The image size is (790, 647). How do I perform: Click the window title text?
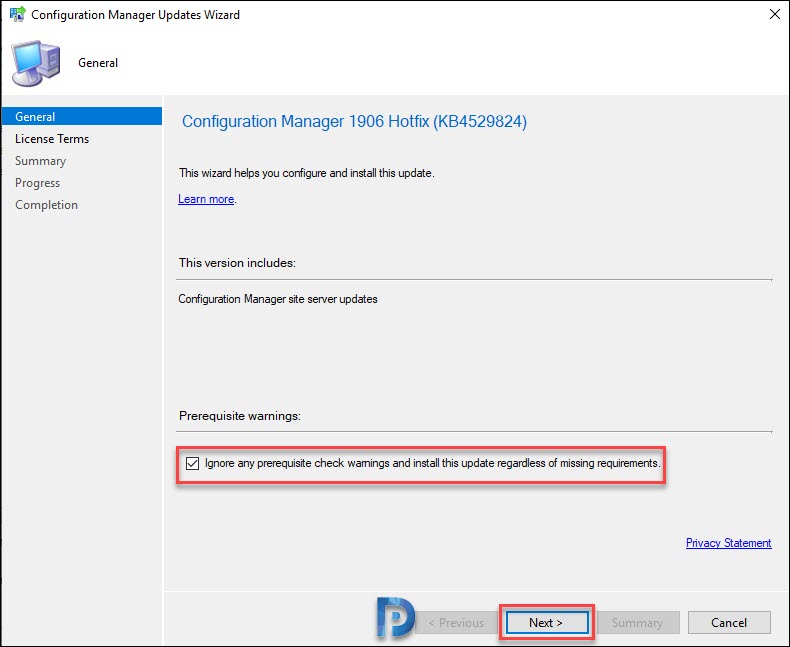click(x=136, y=15)
